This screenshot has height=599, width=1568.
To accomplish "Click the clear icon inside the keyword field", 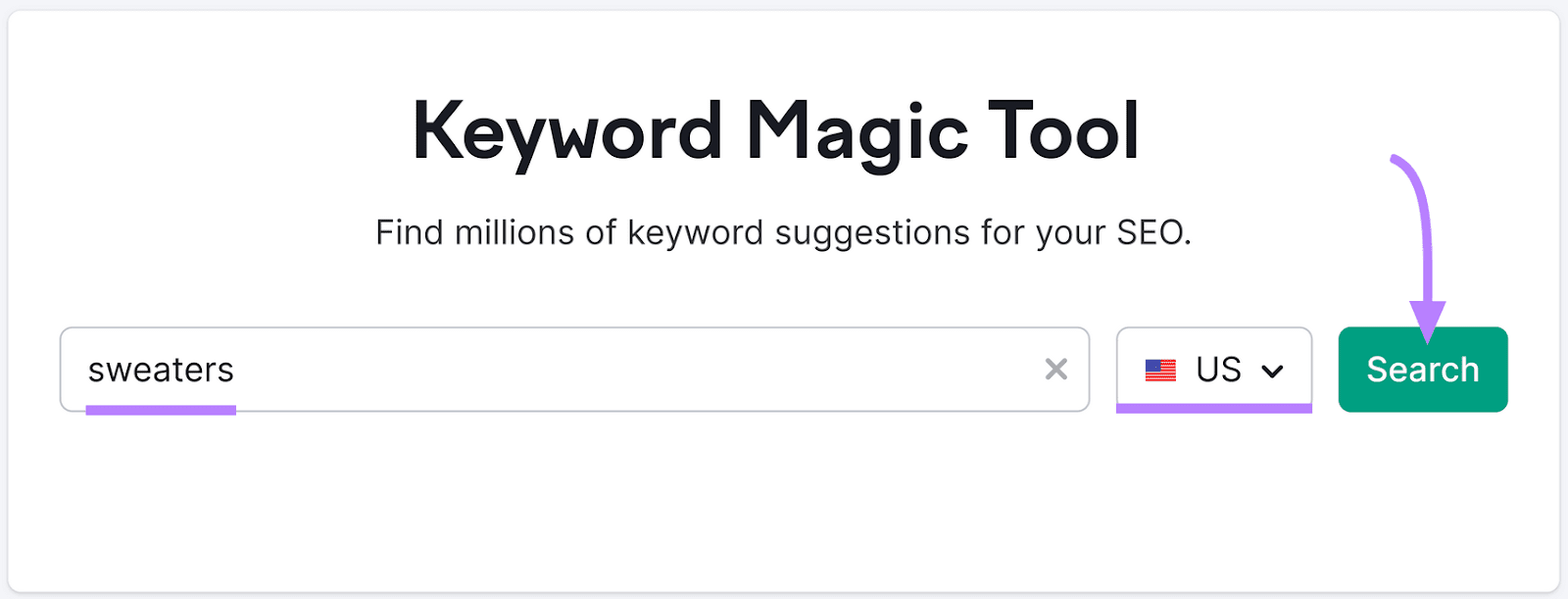I will point(1056,370).
